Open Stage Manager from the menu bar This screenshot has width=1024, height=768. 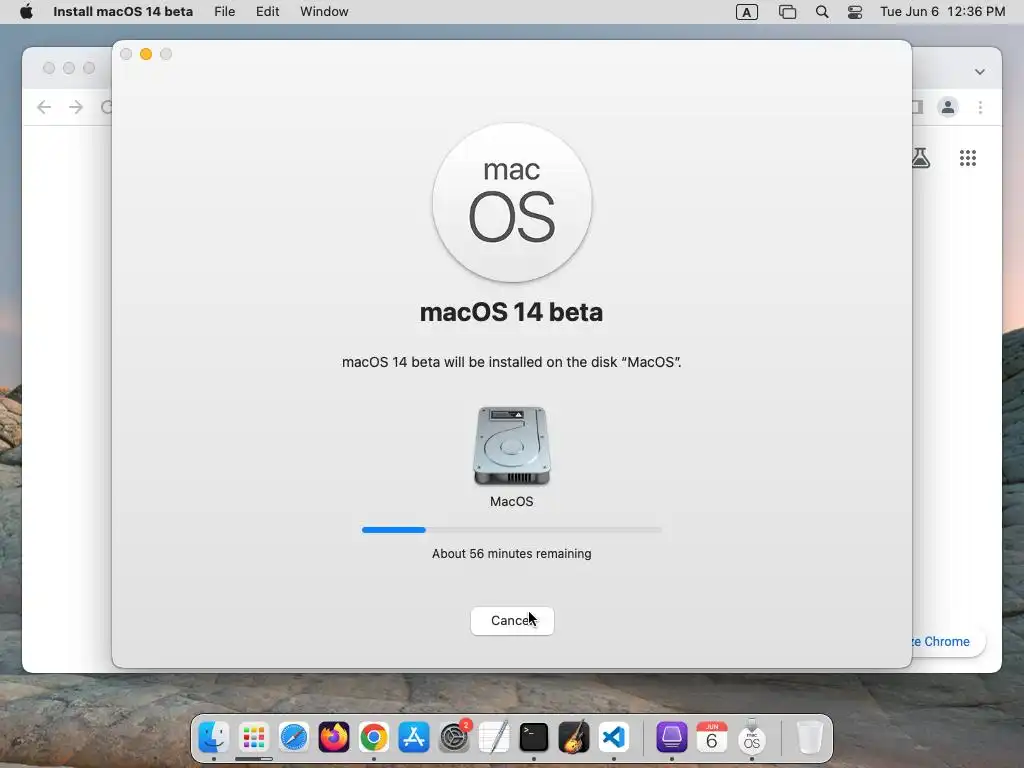(x=788, y=12)
